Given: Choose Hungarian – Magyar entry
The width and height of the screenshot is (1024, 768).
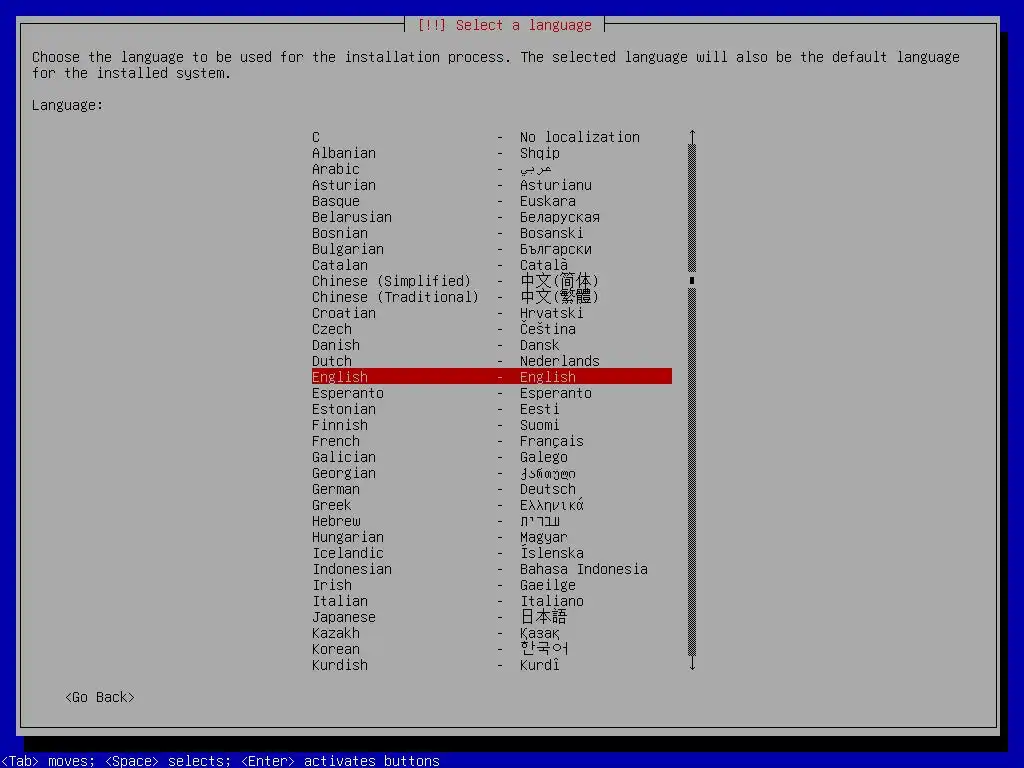Looking at the screenshot, I should point(492,537).
